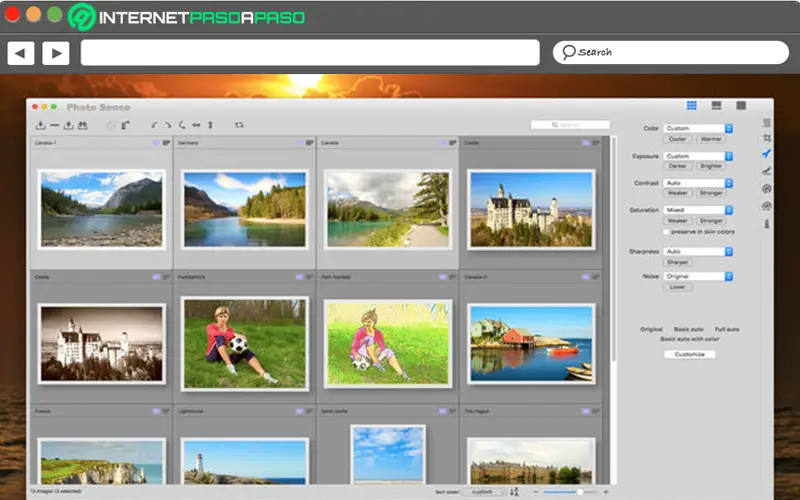
Task: Click the crop toolbar icon
Action: 239,125
